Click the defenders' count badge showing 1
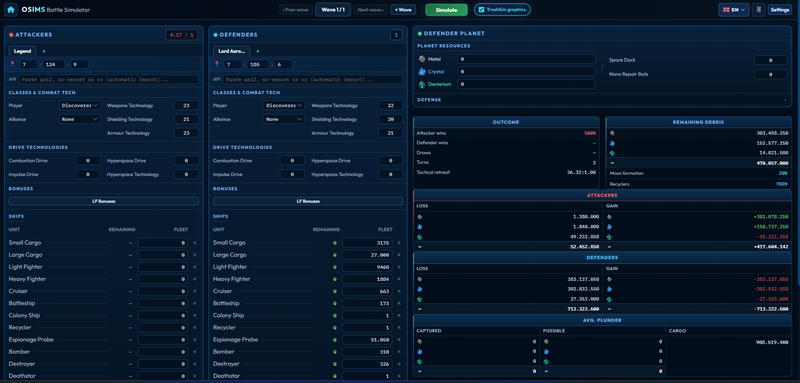 [x=396, y=35]
